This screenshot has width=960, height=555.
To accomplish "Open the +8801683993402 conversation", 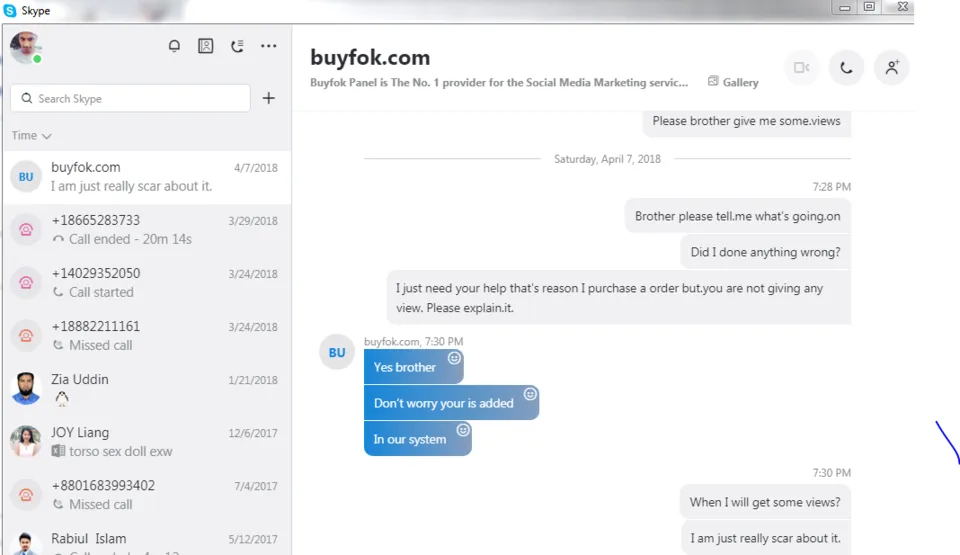I will pos(147,495).
